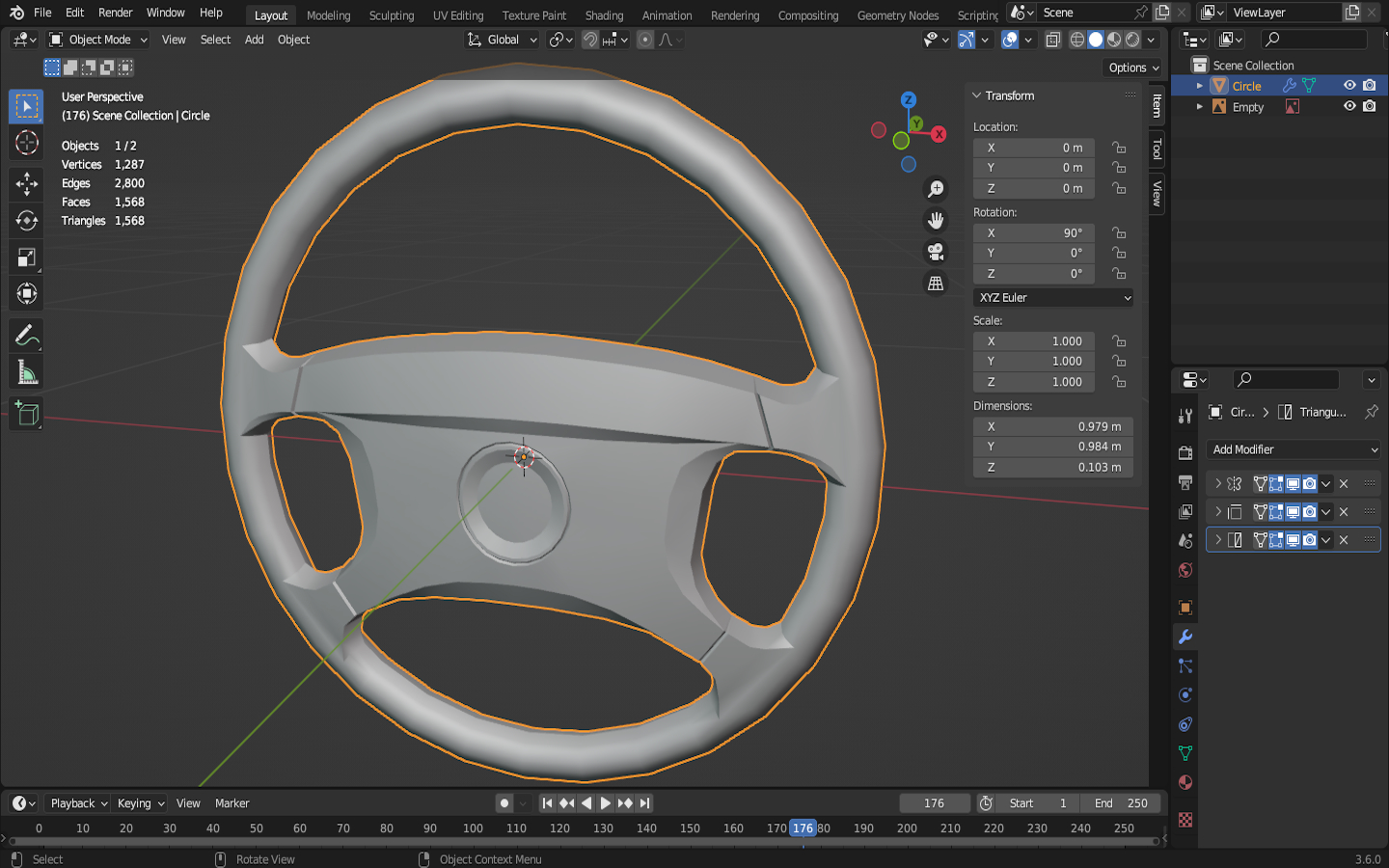The image size is (1389, 868).
Task: Choose the Annotate pencil tool
Action: tap(26, 336)
